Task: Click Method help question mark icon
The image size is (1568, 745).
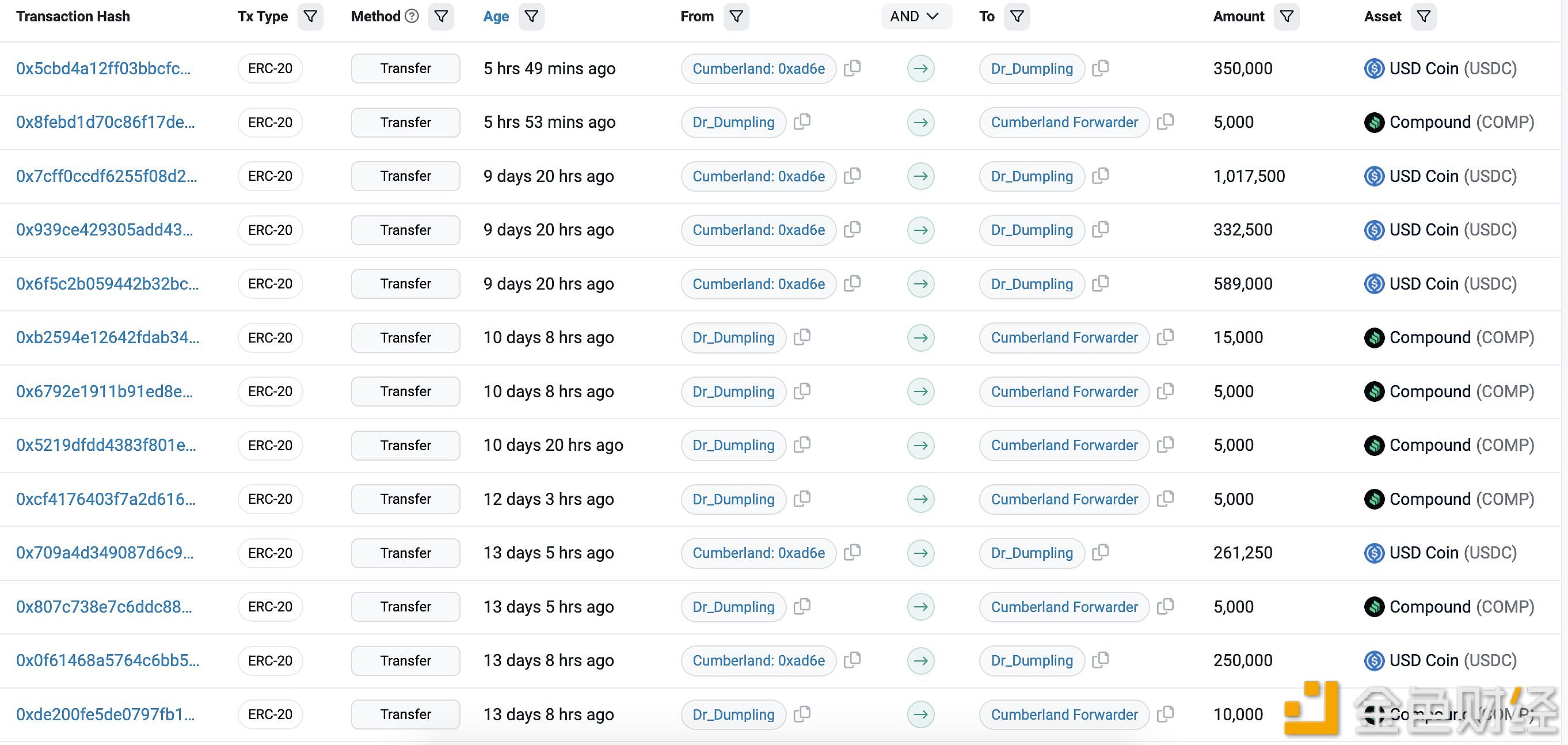Action: [412, 17]
